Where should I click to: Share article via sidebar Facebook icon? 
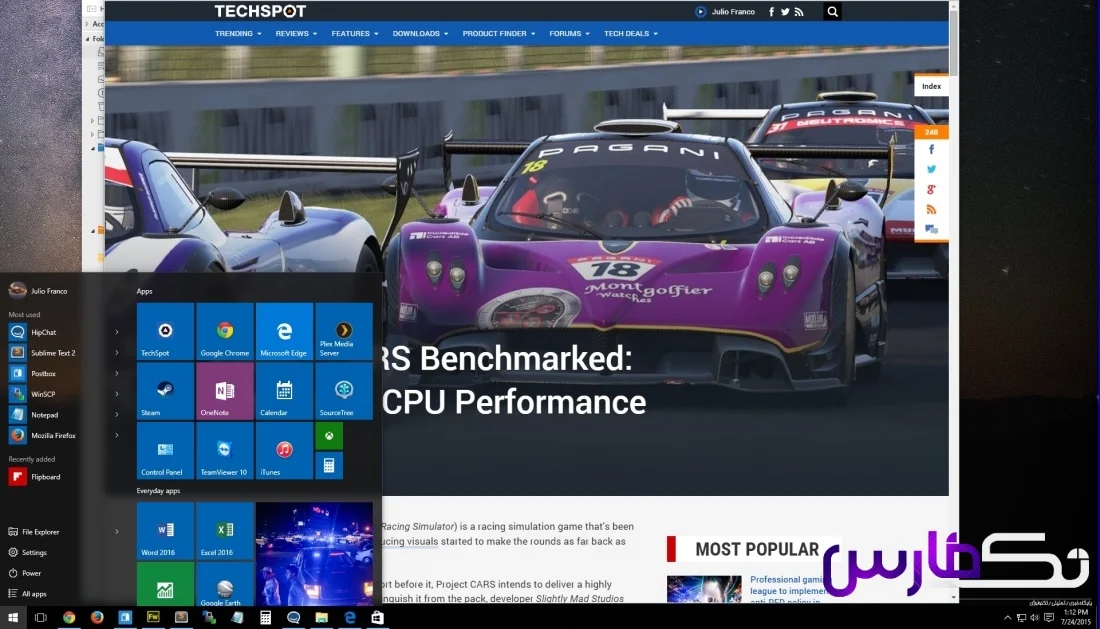click(931, 149)
